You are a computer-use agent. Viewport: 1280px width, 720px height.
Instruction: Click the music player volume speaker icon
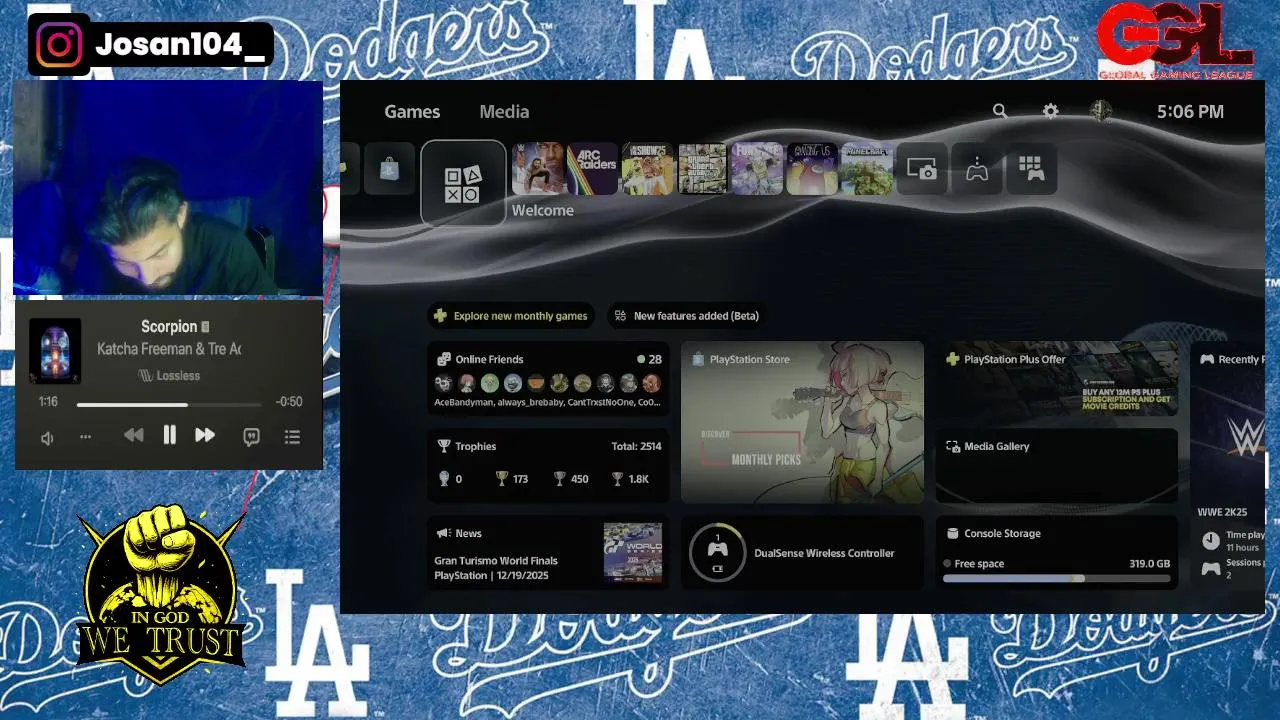point(47,438)
